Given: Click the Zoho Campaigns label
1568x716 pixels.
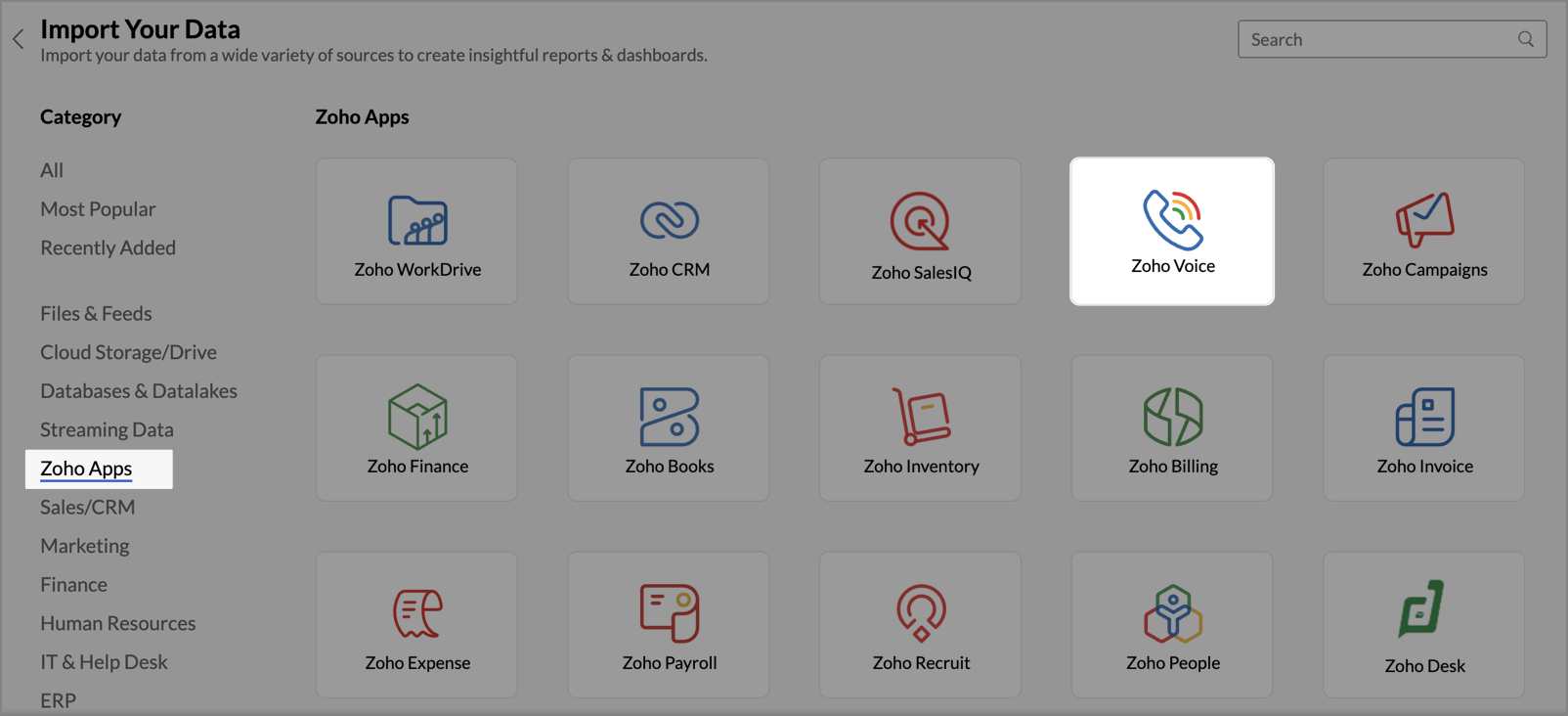Looking at the screenshot, I should click(1424, 269).
